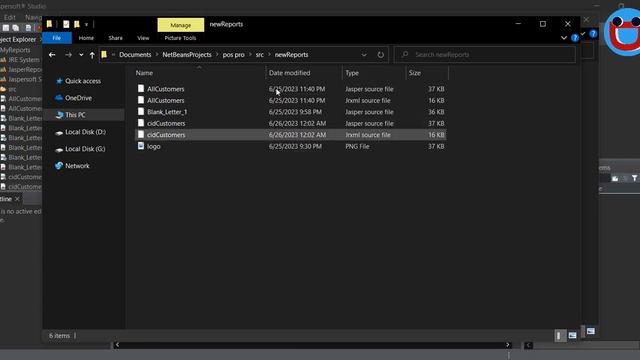
Task: Click the 36 KB size cell
Action: [x=436, y=112]
